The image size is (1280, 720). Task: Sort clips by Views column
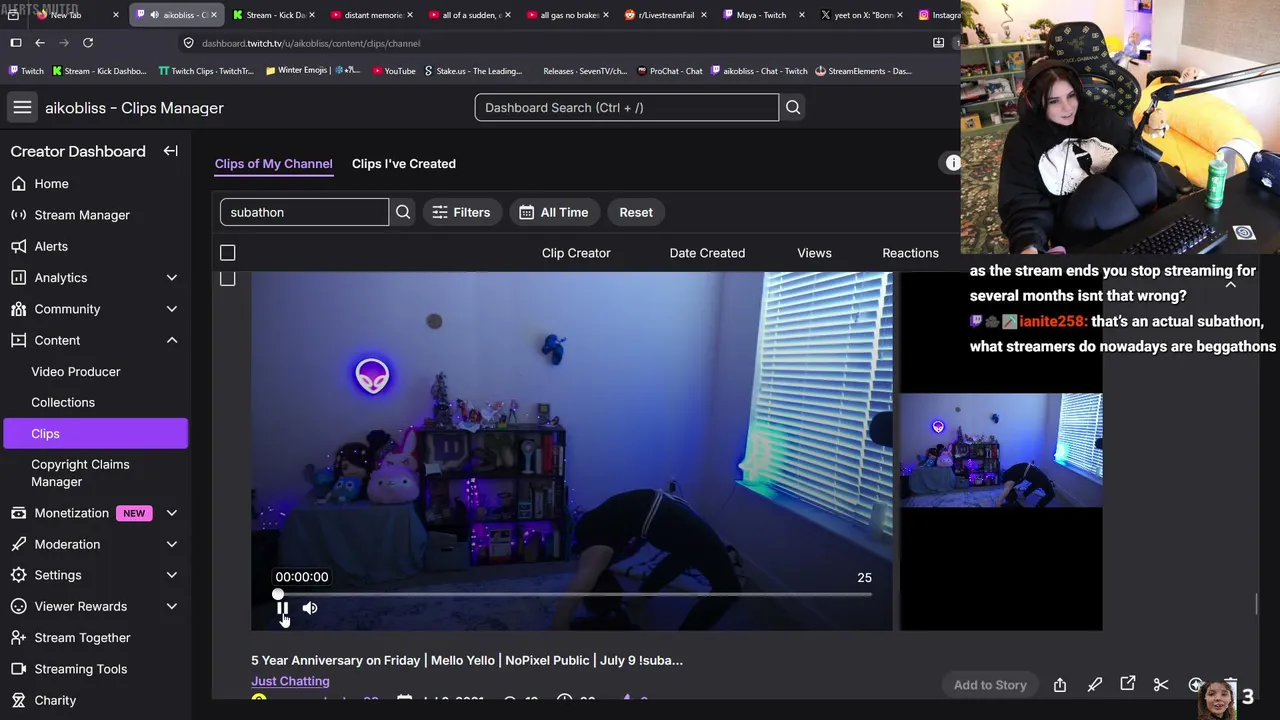point(814,253)
